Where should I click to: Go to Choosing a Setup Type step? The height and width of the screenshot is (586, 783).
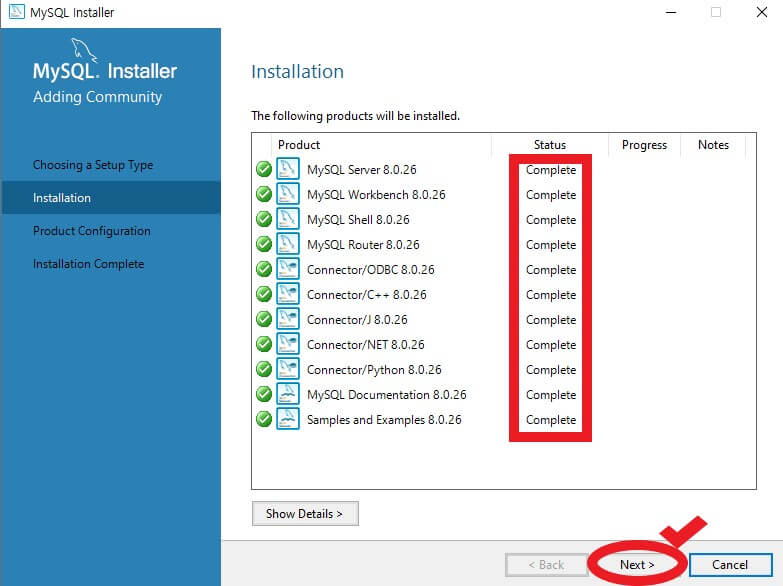93,165
